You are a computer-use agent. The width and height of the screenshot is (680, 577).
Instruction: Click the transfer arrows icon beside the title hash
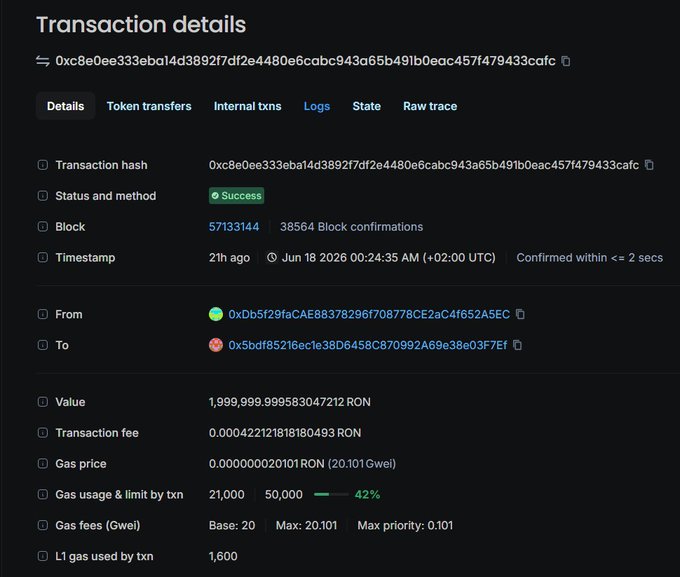[x=42, y=61]
